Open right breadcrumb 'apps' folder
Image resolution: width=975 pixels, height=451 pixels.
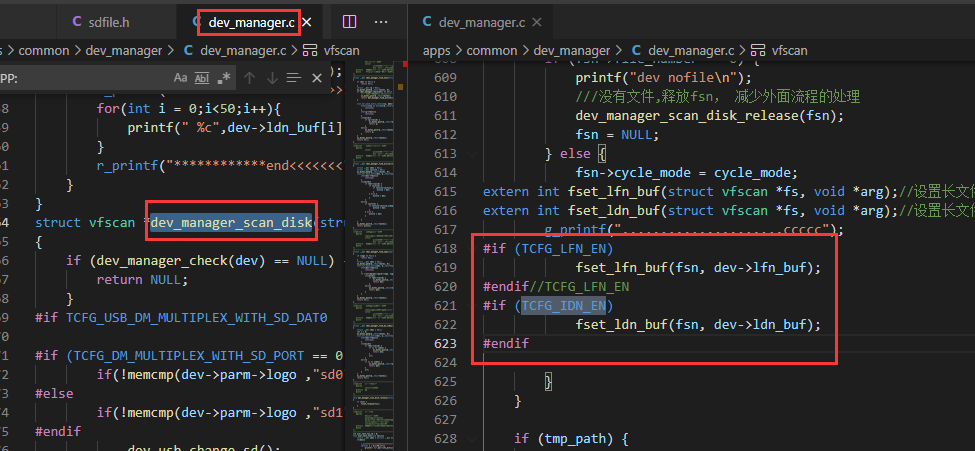[437, 50]
